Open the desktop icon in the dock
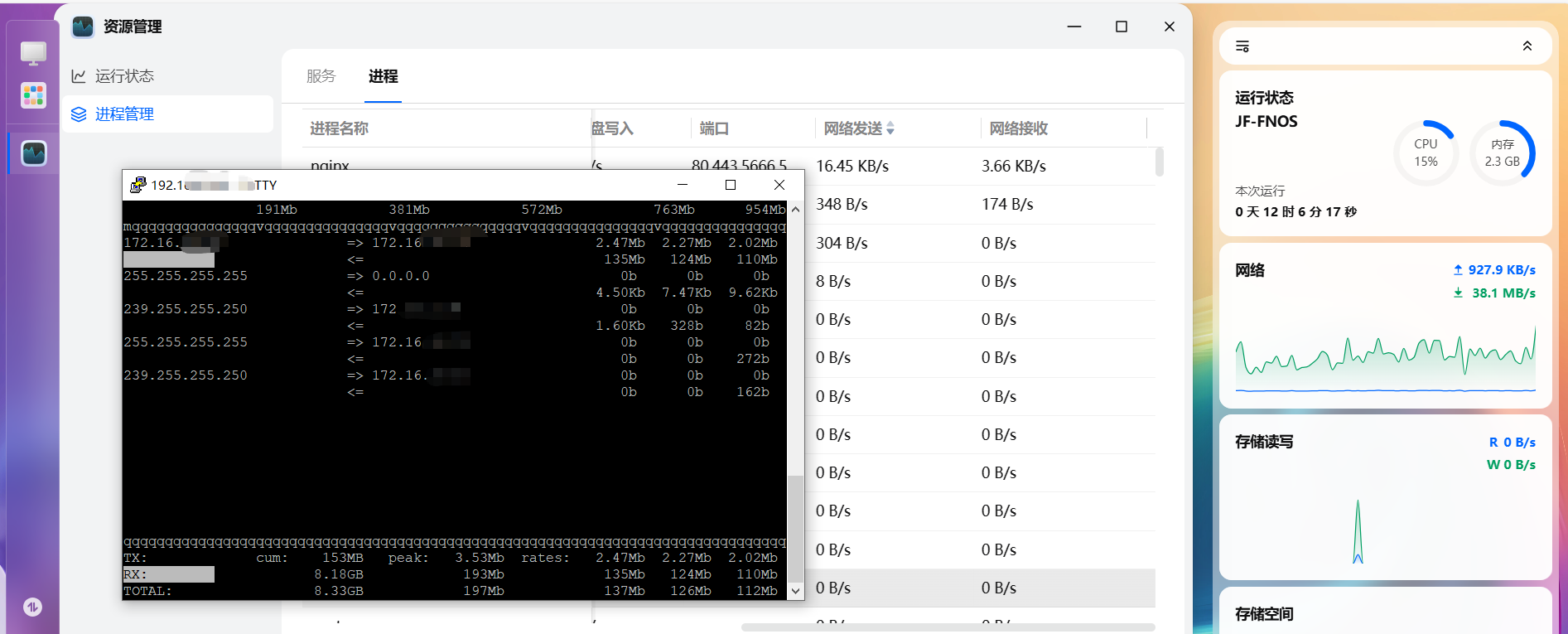 (x=33, y=53)
